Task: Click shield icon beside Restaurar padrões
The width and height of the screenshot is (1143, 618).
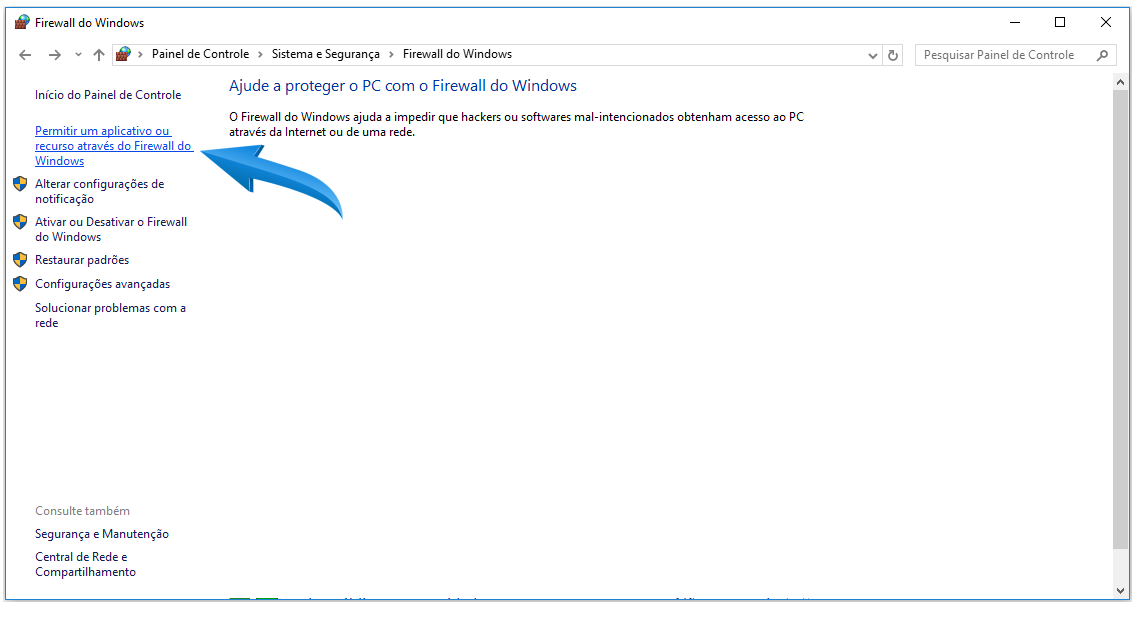Action: tap(20, 259)
